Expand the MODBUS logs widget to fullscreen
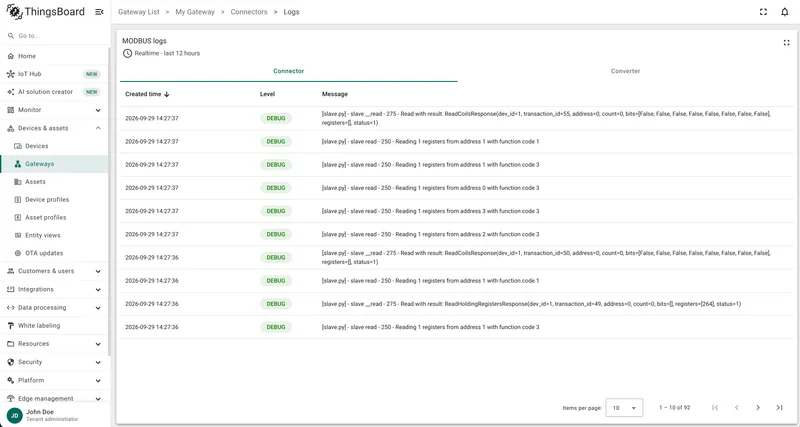The image size is (800, 427). [x=786, y=43]
